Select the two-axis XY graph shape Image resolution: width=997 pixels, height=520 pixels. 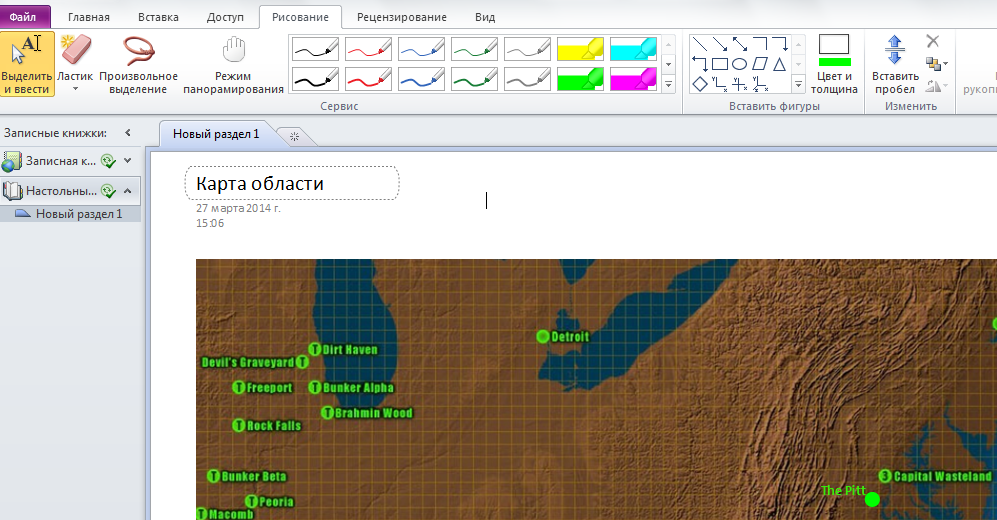coord(720,83)
